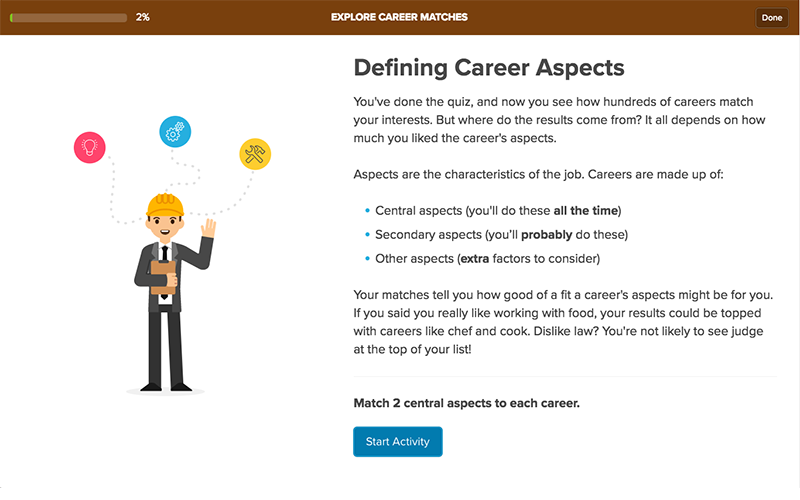
Task: Click the 2% progress label
Action: click(x=142, y=17)
